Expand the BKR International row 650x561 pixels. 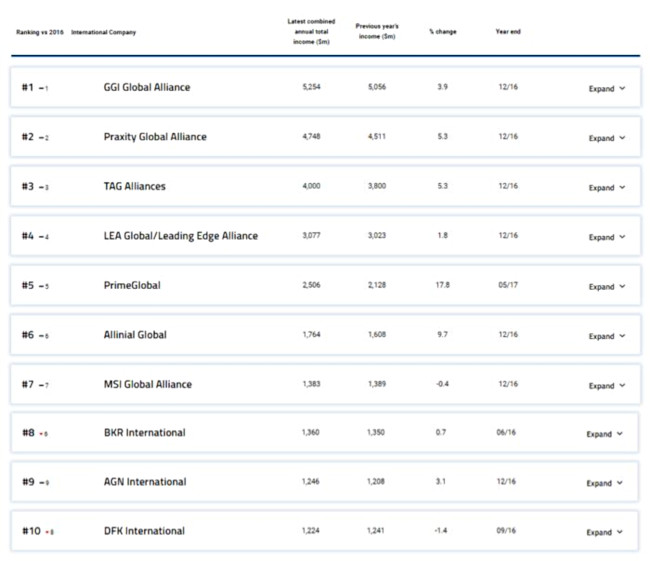coord(604,434)
